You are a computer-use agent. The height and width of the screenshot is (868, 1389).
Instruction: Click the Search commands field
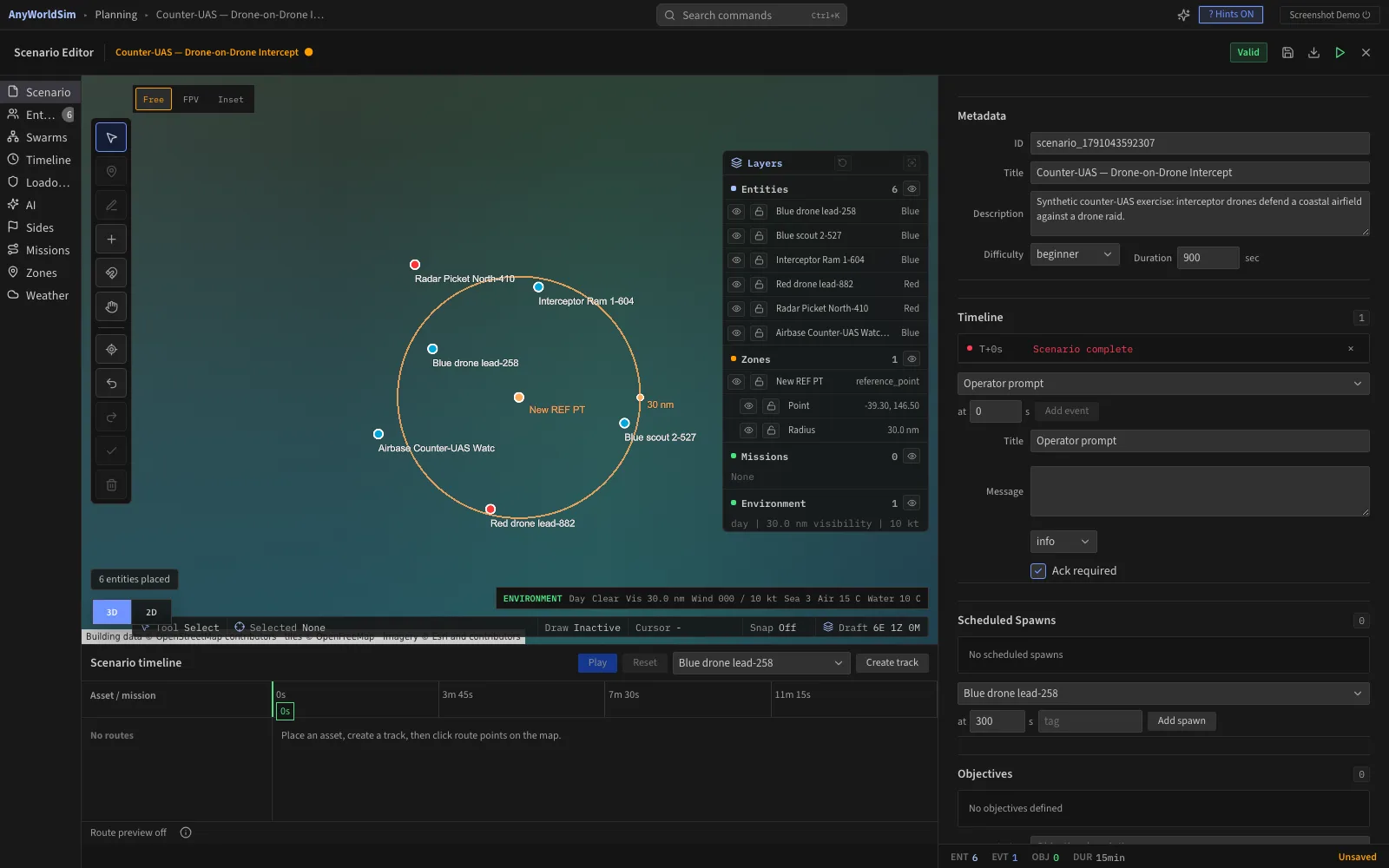pyautogui.click(x=752, y=15)
